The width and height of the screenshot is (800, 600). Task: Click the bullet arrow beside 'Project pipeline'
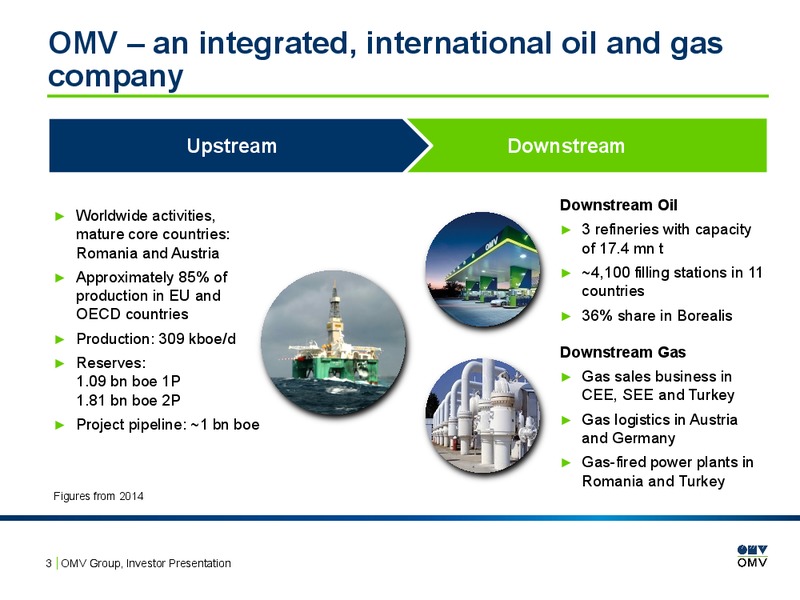[60, 425]
